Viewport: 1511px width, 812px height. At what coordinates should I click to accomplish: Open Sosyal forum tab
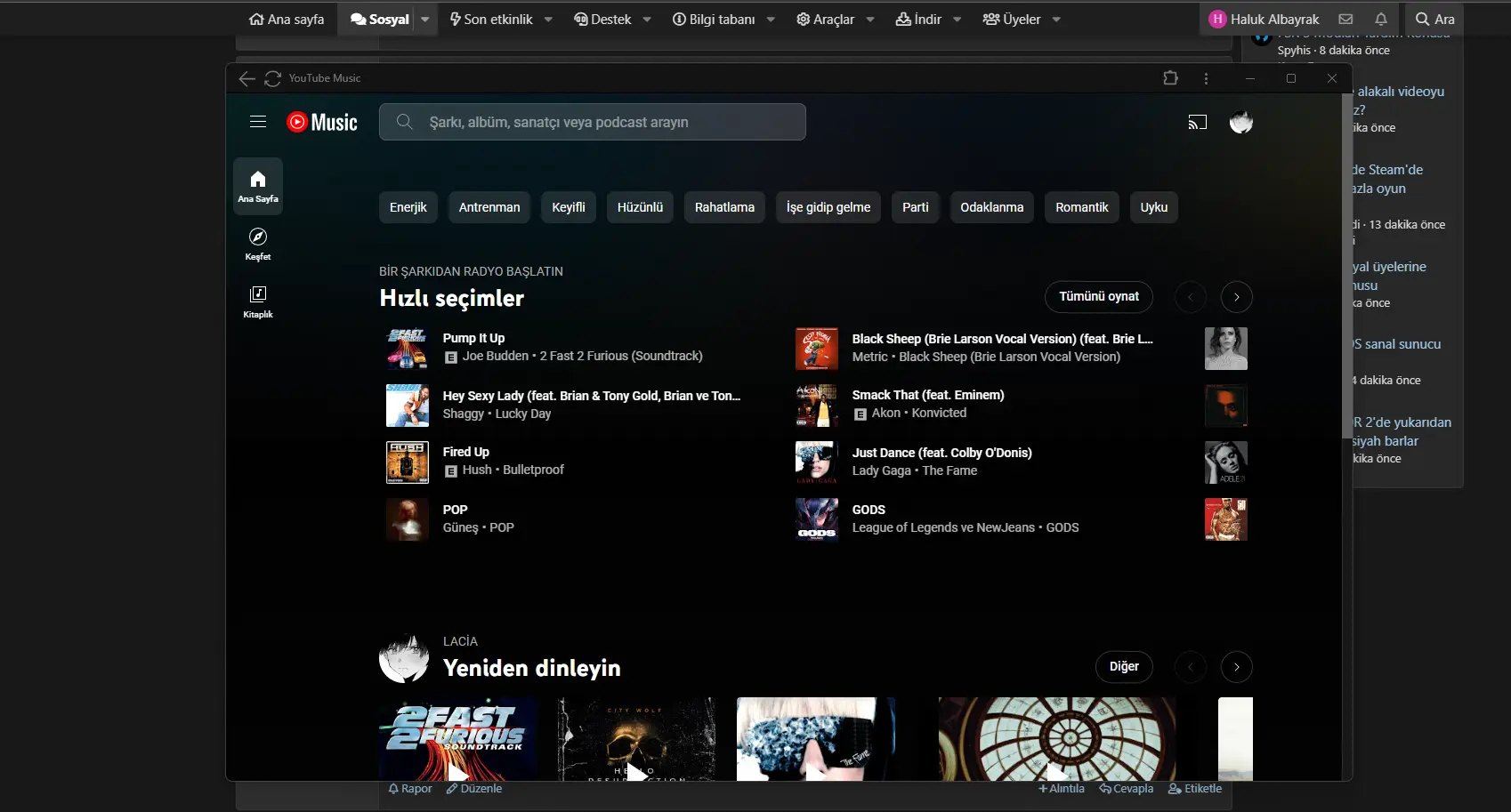pos(380,19)
